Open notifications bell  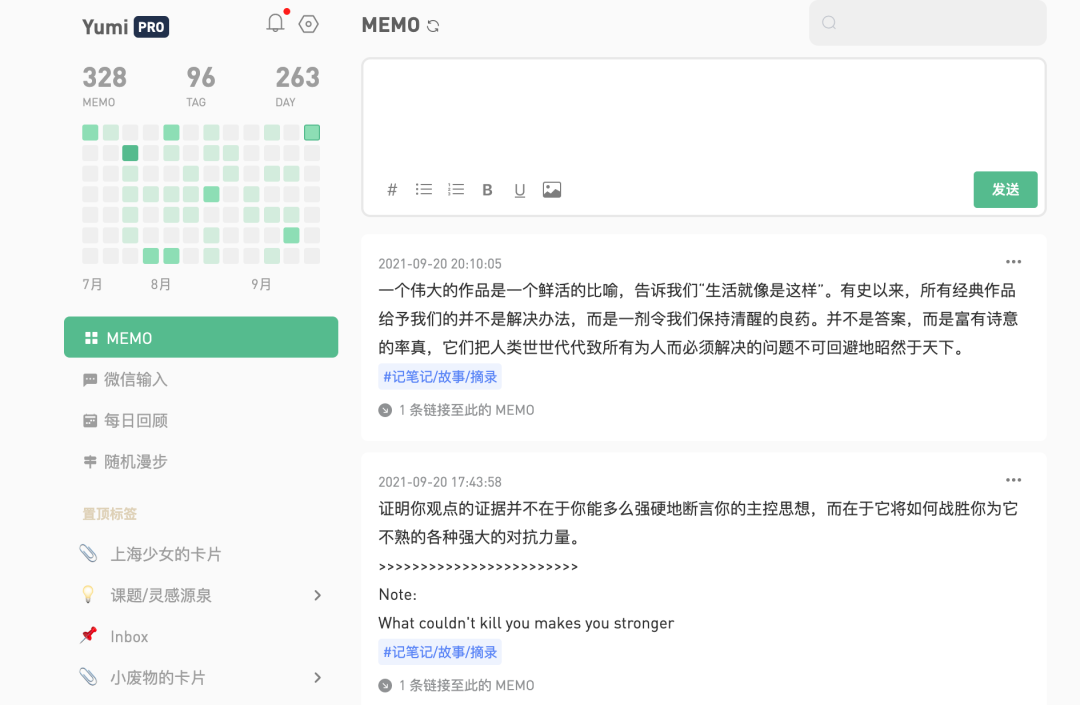click(276, 23)
